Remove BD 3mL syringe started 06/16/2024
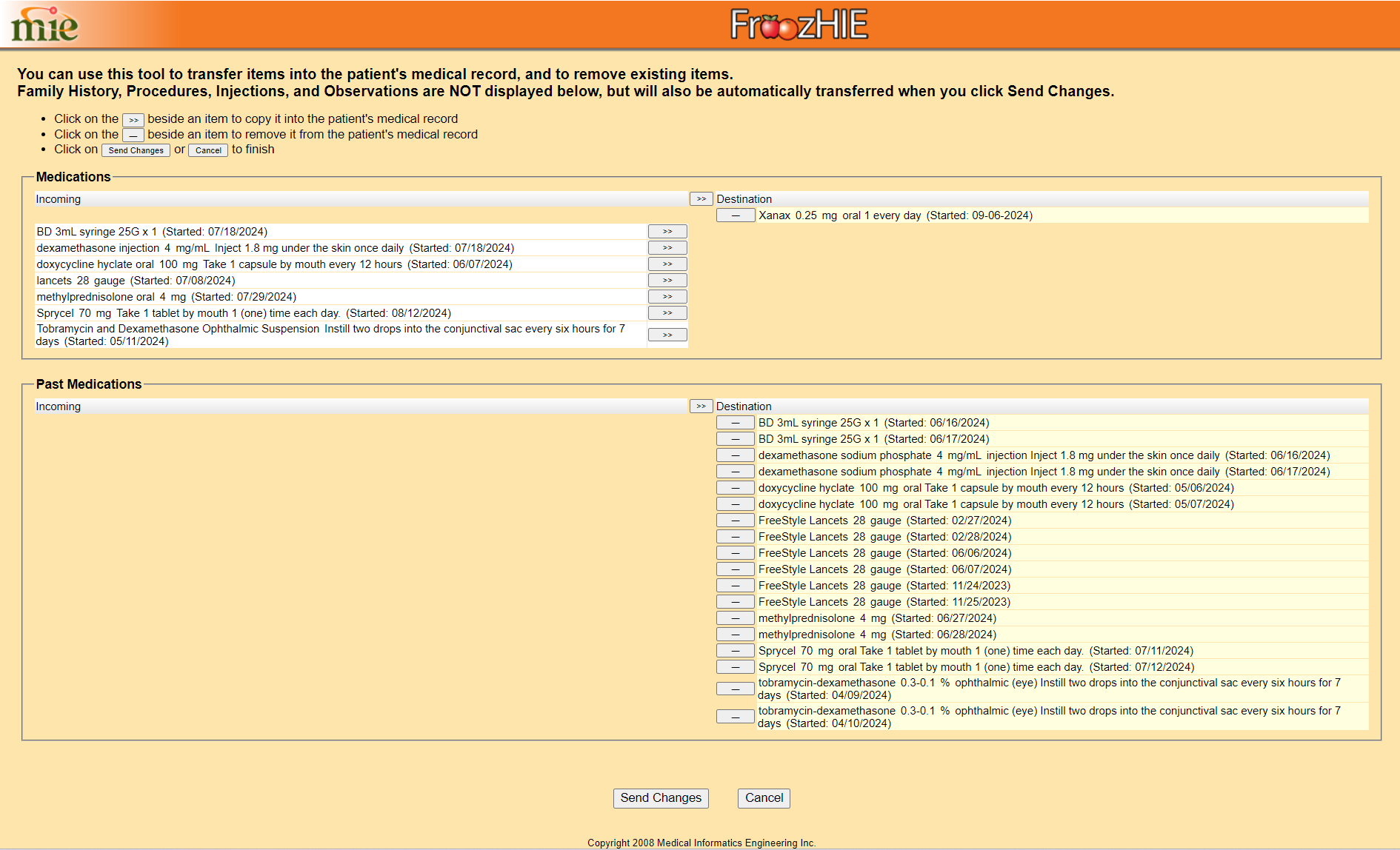The image size is (1400, 850). (x=735, y=423)
